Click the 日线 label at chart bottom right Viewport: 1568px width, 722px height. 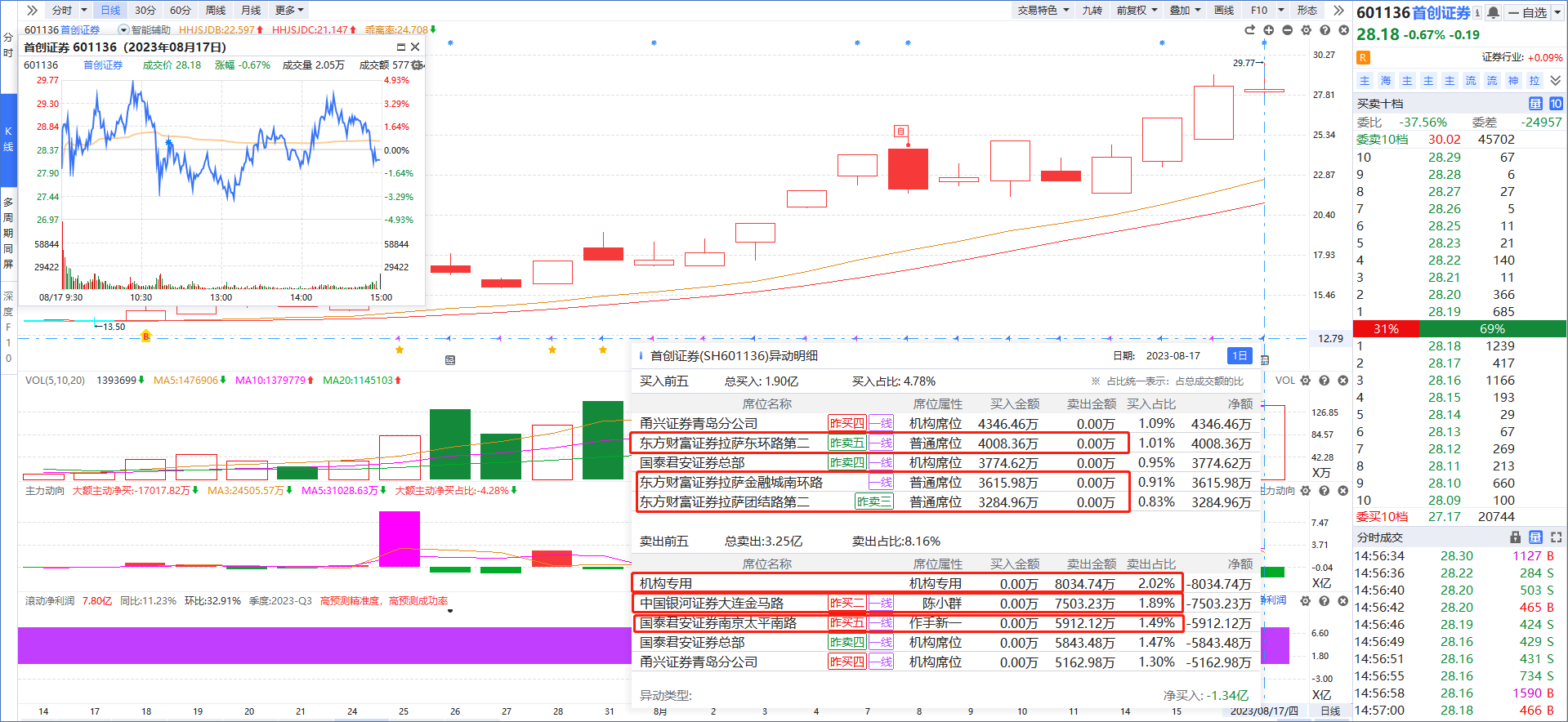click(1331, 711)
